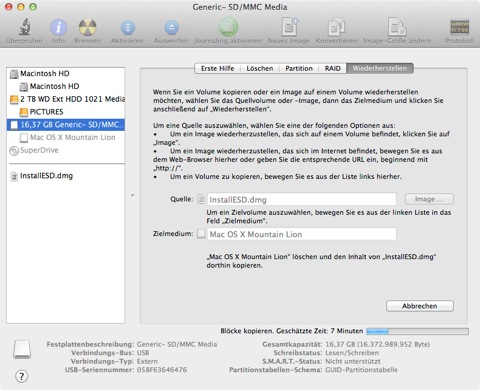Open the RAID tab
The height and width of the screenshot is (390, 480).
[x=333, y=68]
